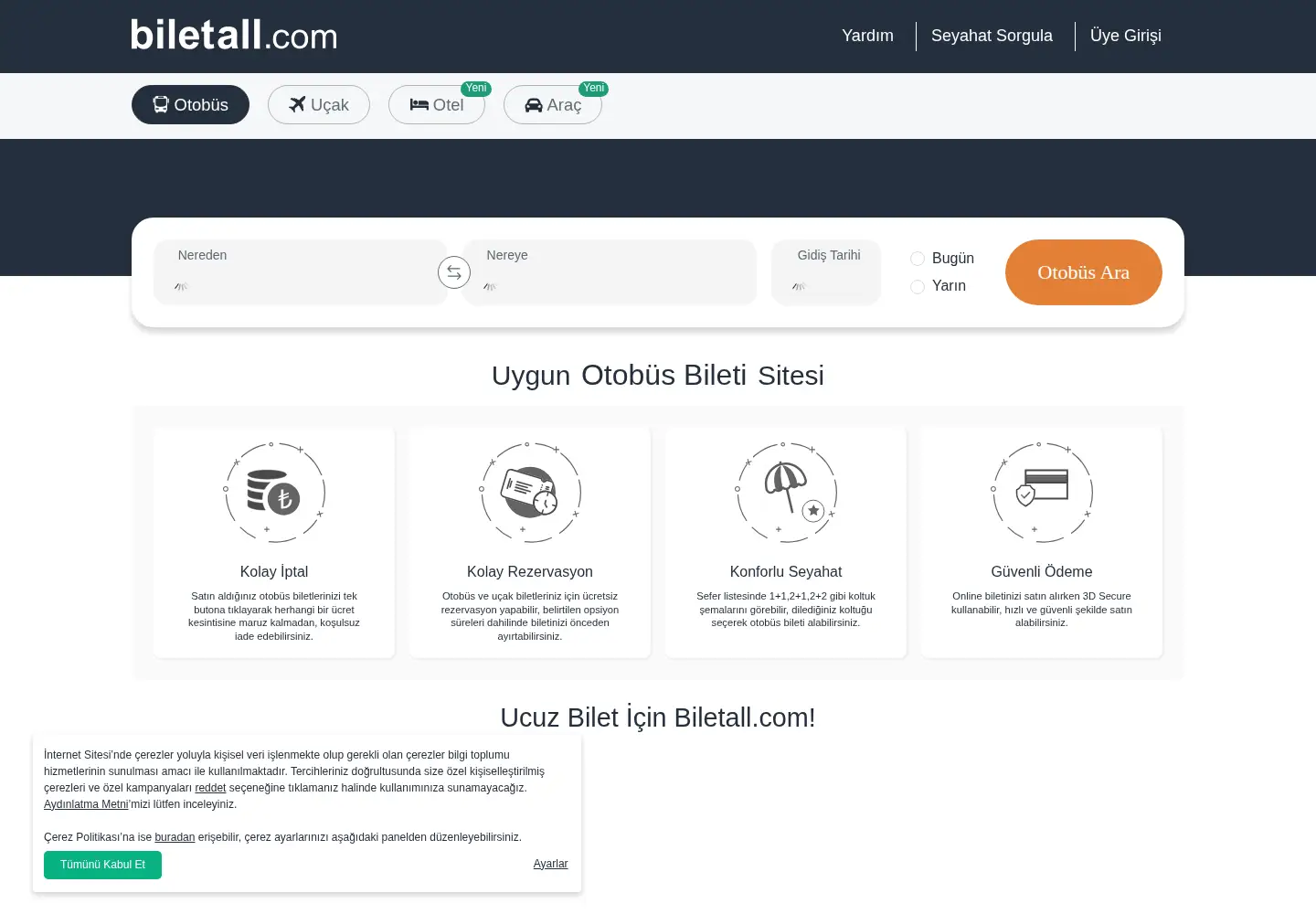
Task: Open the Gidiş Tarihi date picker
Action: (x=826, y=272)
